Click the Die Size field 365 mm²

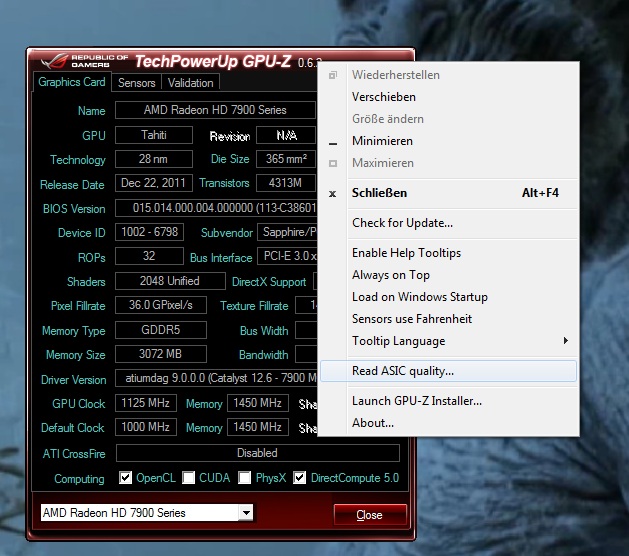pos(286,159)
